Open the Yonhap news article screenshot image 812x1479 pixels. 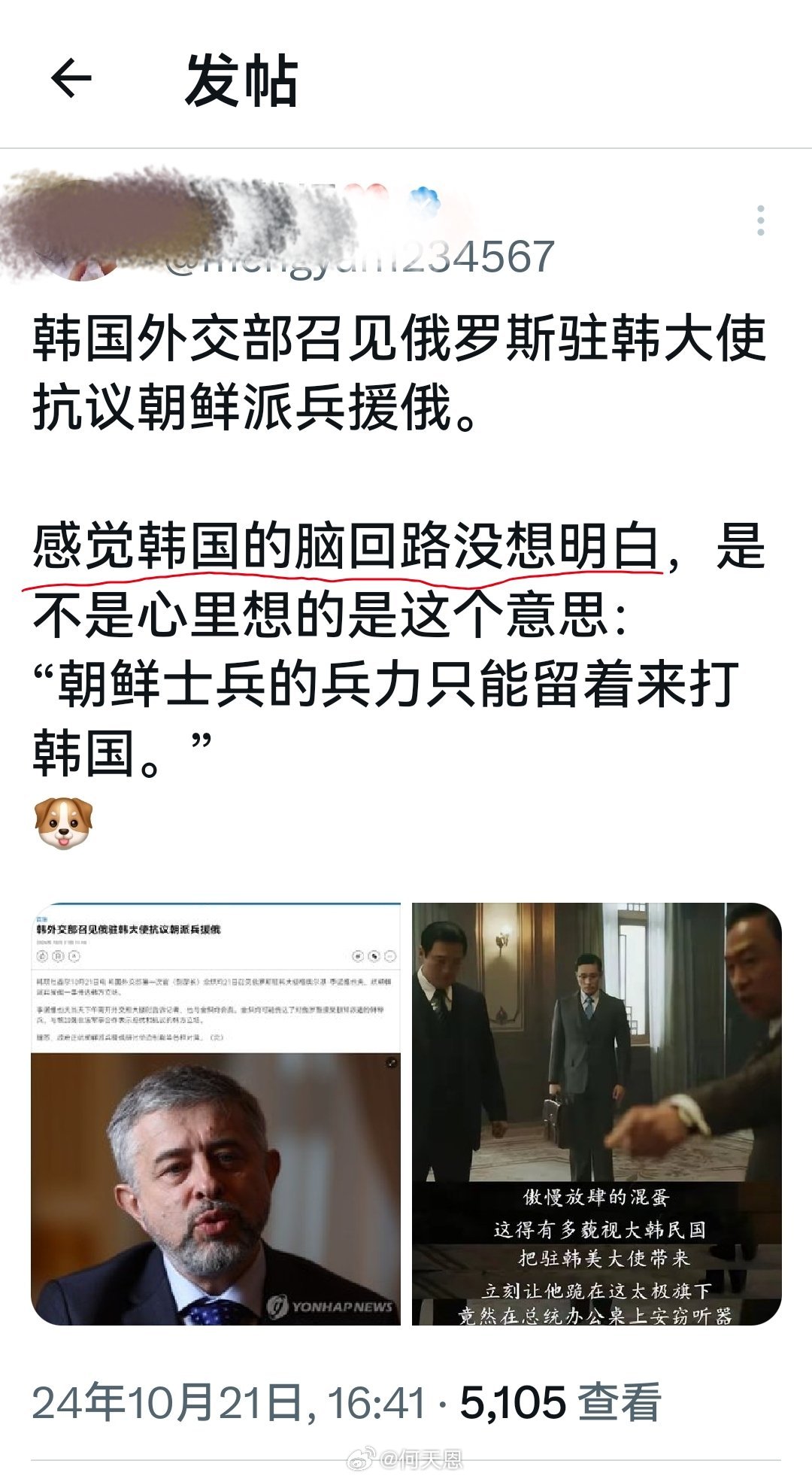point(216,1113)
